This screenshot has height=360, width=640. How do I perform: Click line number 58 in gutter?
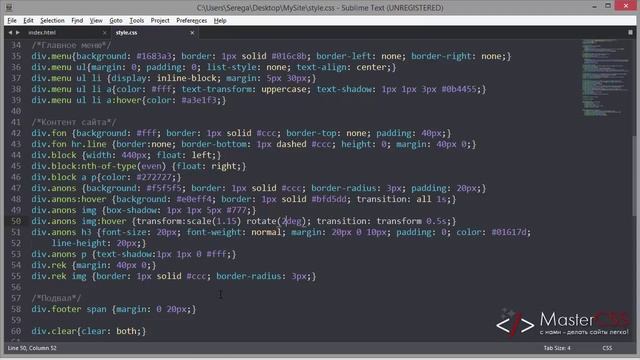(16, 309)
